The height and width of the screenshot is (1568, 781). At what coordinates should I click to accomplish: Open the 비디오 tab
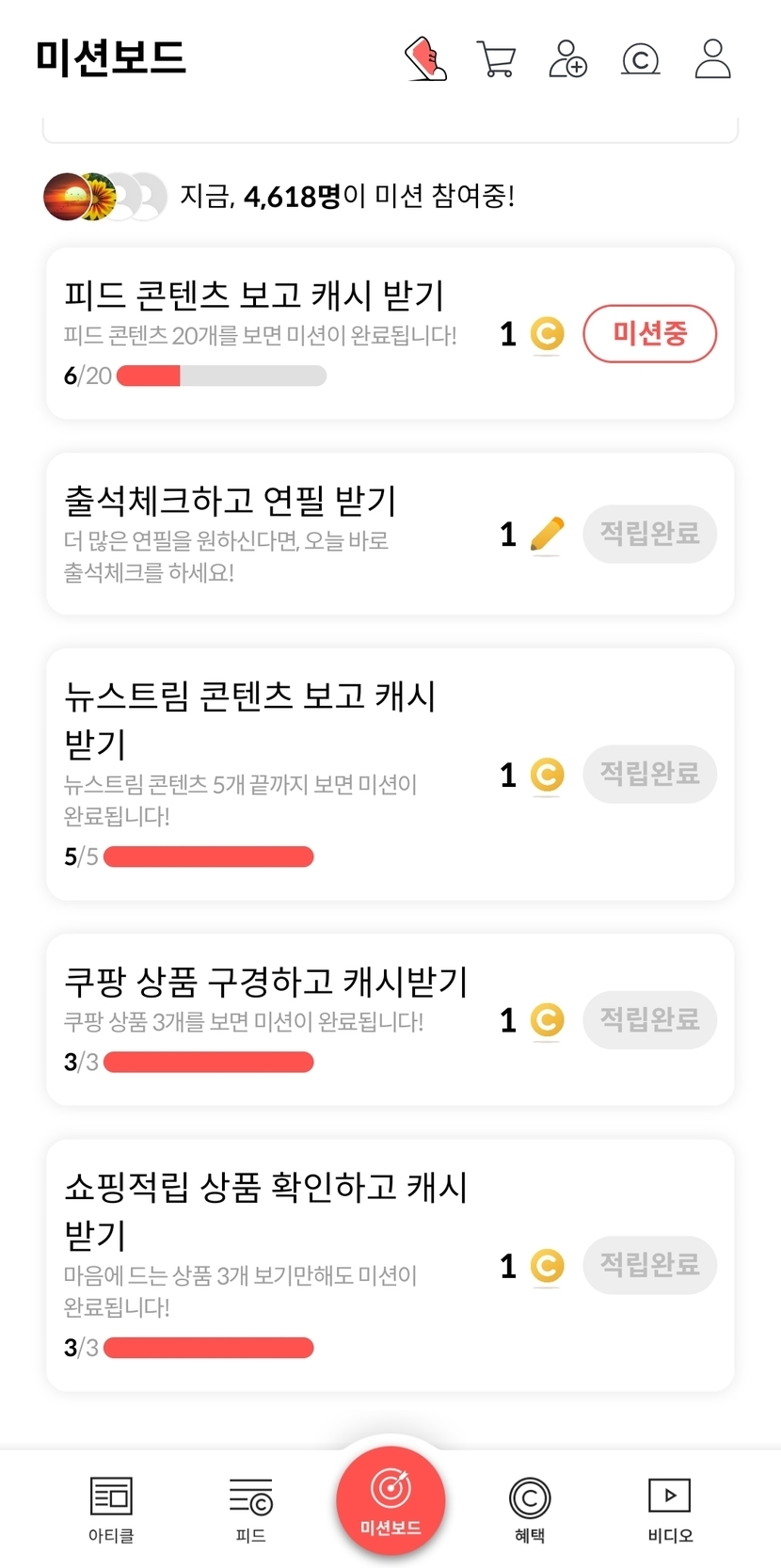(x=670, y=1509)
